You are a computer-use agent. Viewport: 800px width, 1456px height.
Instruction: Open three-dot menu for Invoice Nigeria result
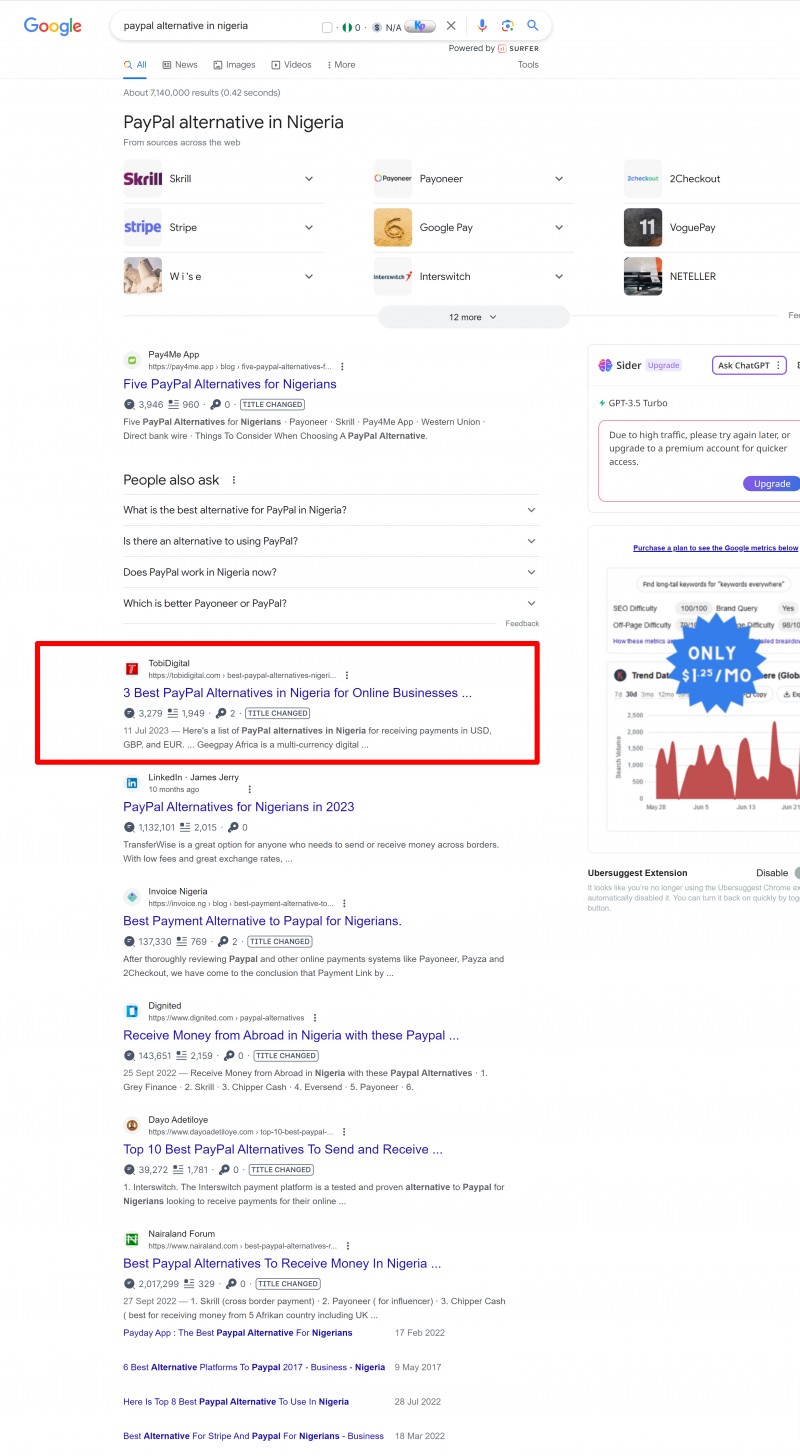[x=343, y=903]
